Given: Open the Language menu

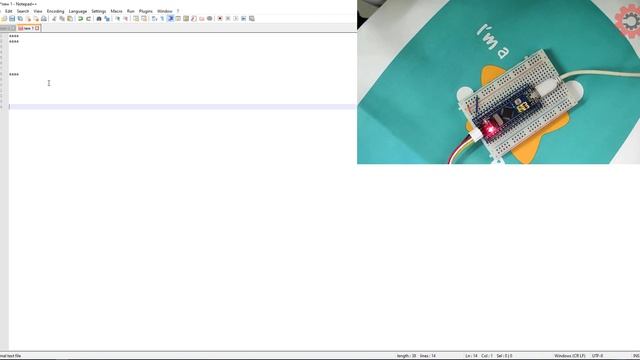Looking at the screenshot, I should [x=78, y=11].
